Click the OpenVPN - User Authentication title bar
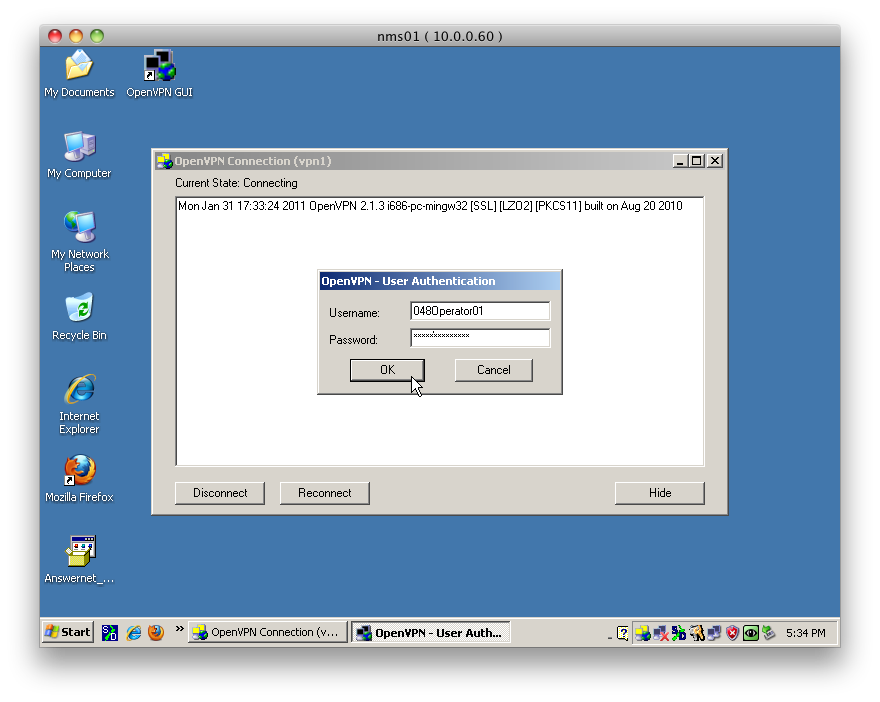 pos(439,281)
